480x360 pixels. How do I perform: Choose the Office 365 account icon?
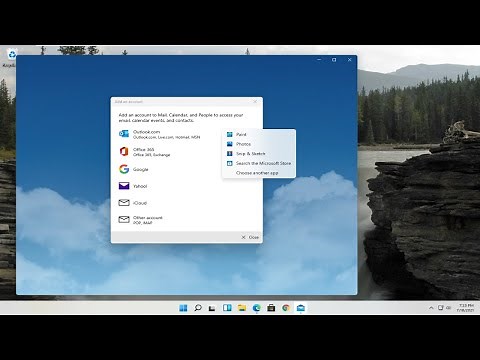(x=124, y=152)
